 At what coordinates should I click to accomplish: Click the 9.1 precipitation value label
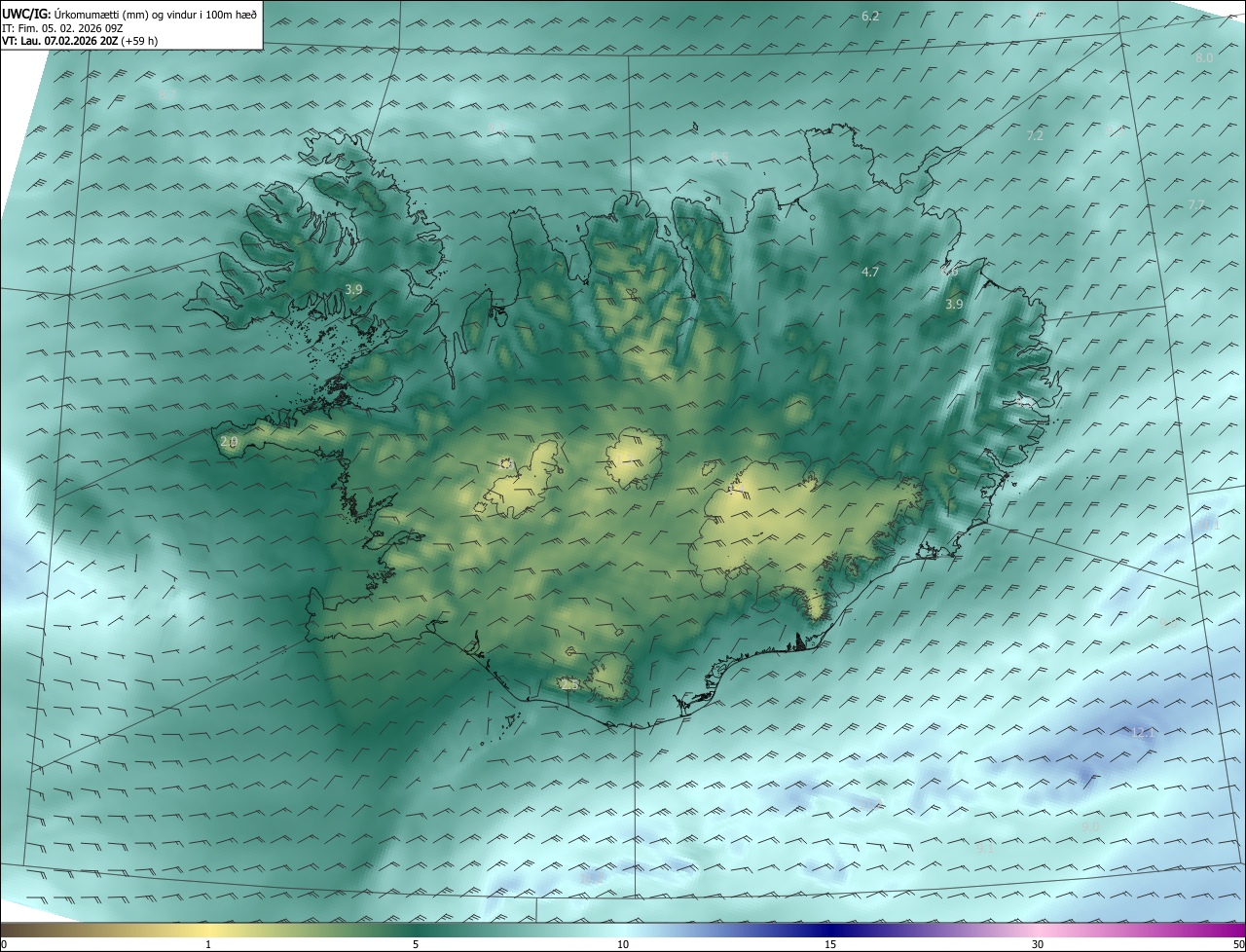[985, 849]
